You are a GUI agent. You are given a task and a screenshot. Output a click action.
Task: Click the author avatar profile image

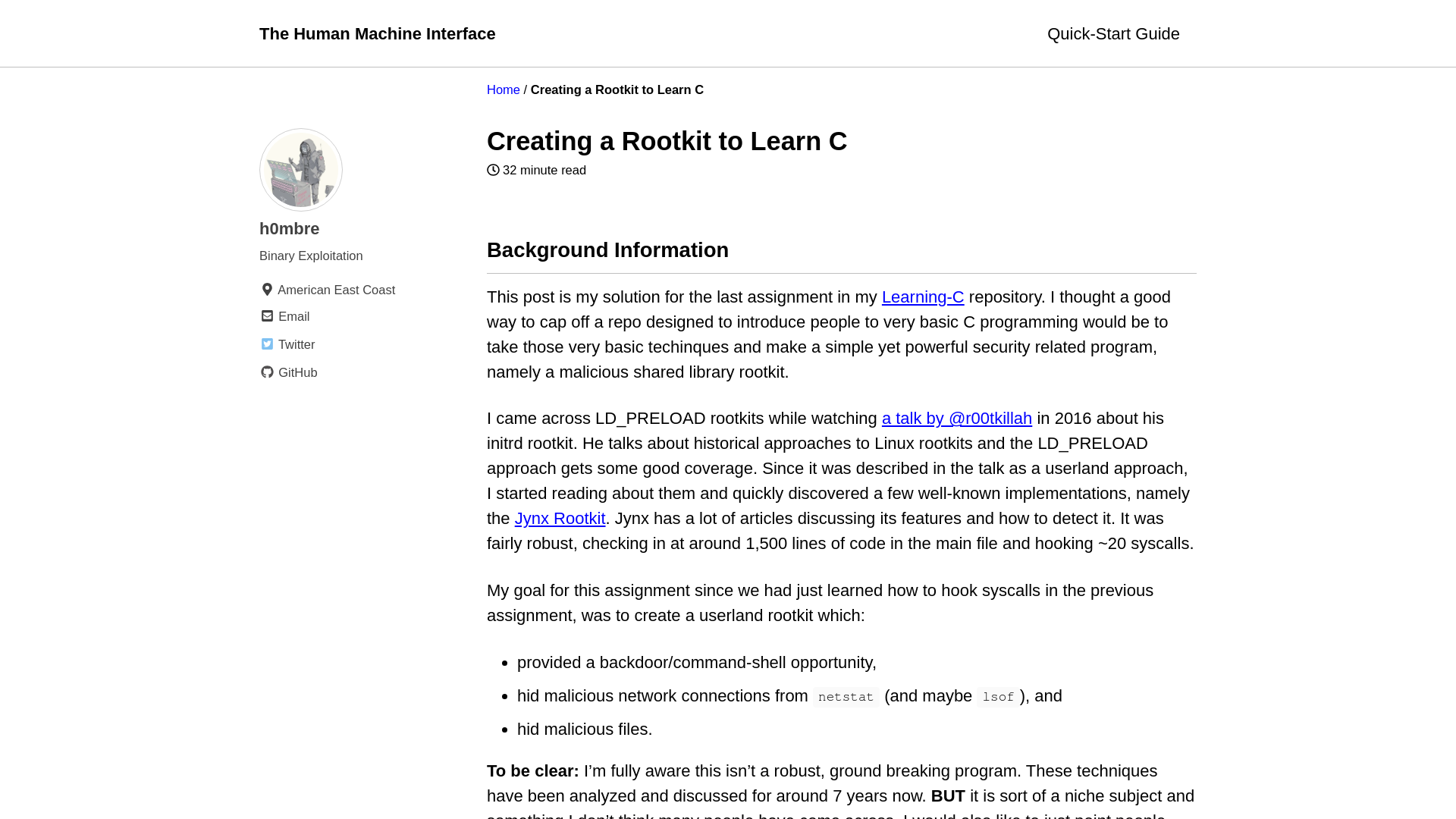coord(300,171)
